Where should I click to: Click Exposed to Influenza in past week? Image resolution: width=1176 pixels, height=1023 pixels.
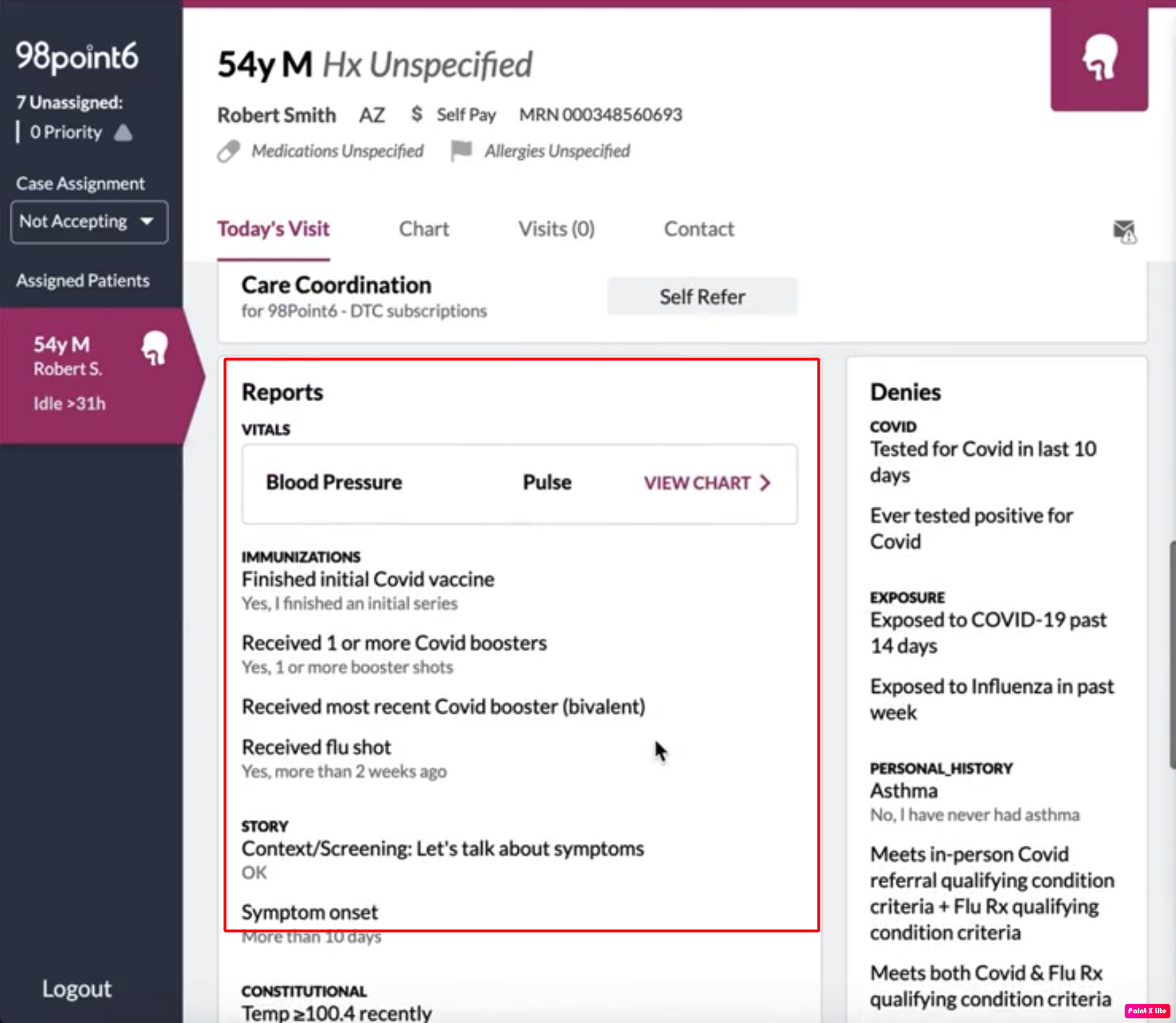coord(992,699)
